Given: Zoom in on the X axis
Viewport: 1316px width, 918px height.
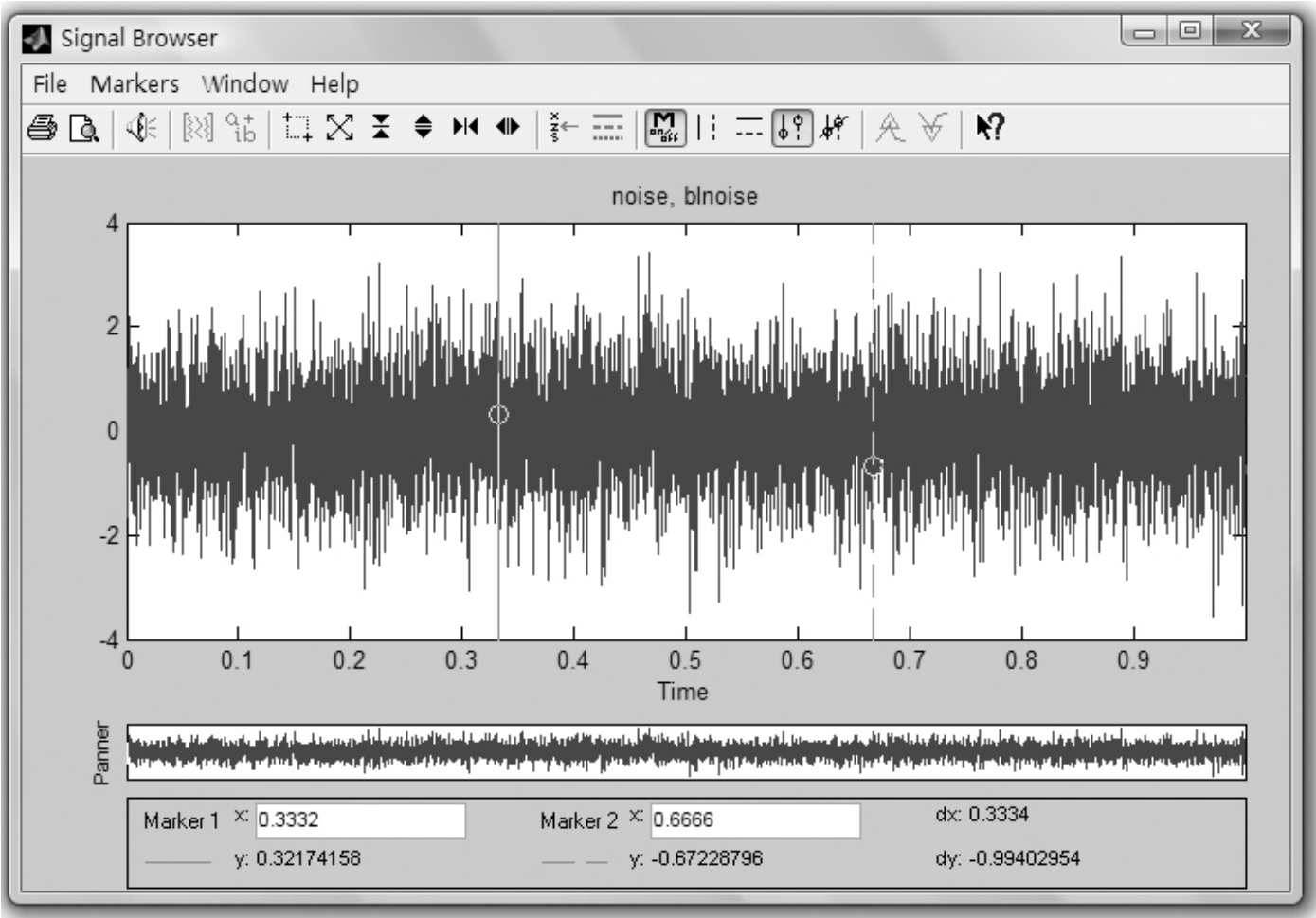Looking at the screenshot, I should pos(465,127).
